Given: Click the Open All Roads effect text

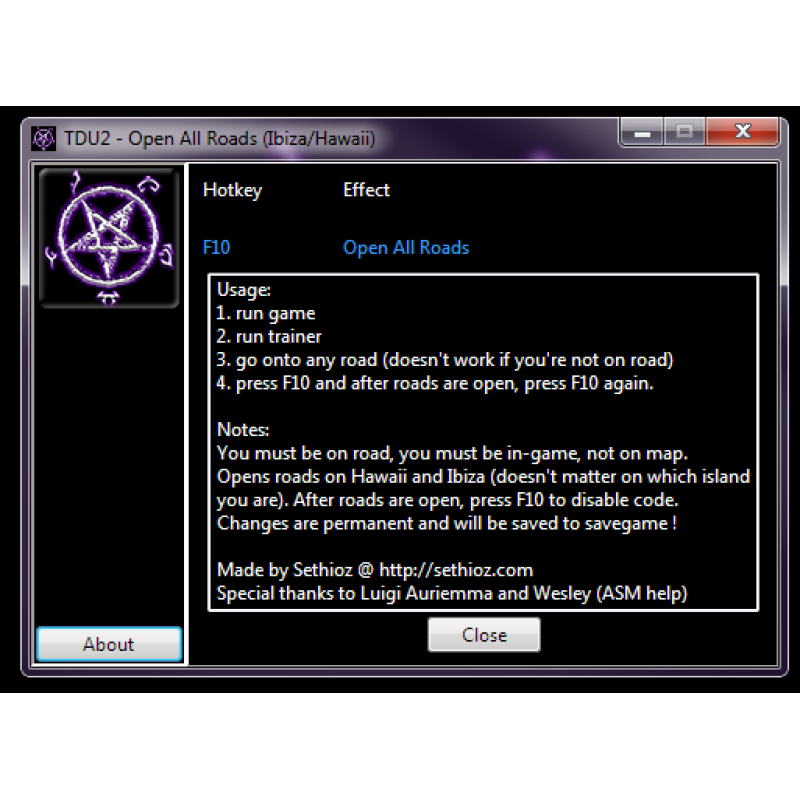Looking at the screenshot, I should 406,247.
